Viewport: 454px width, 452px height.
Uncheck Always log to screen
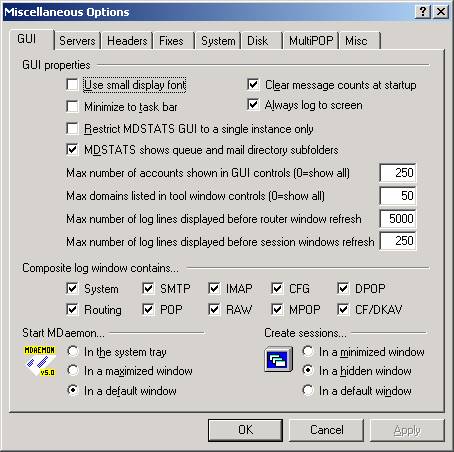pyautogui.click(x=253, y=105)
